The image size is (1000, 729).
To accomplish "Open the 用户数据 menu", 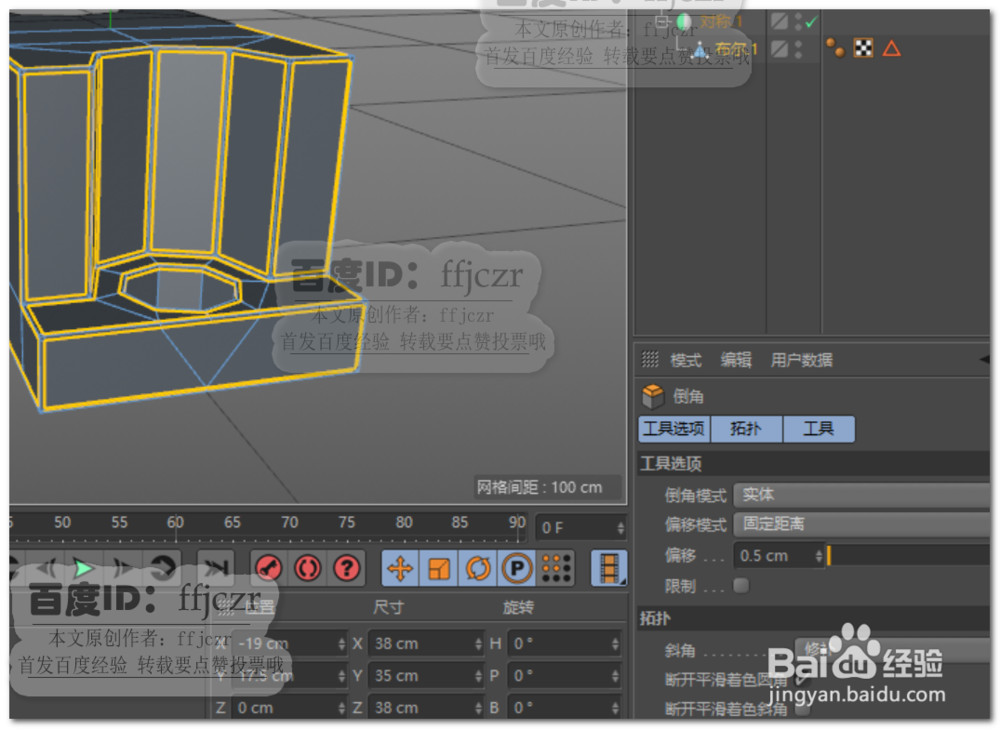I will (801, 360).
